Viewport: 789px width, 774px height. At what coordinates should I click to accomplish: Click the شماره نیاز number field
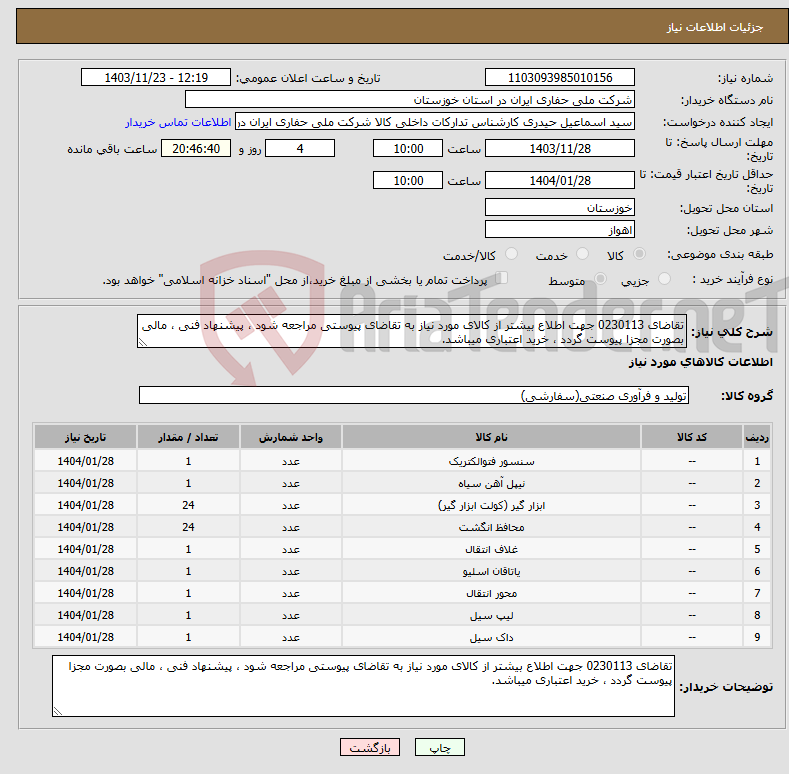click(x=560, y=78)
